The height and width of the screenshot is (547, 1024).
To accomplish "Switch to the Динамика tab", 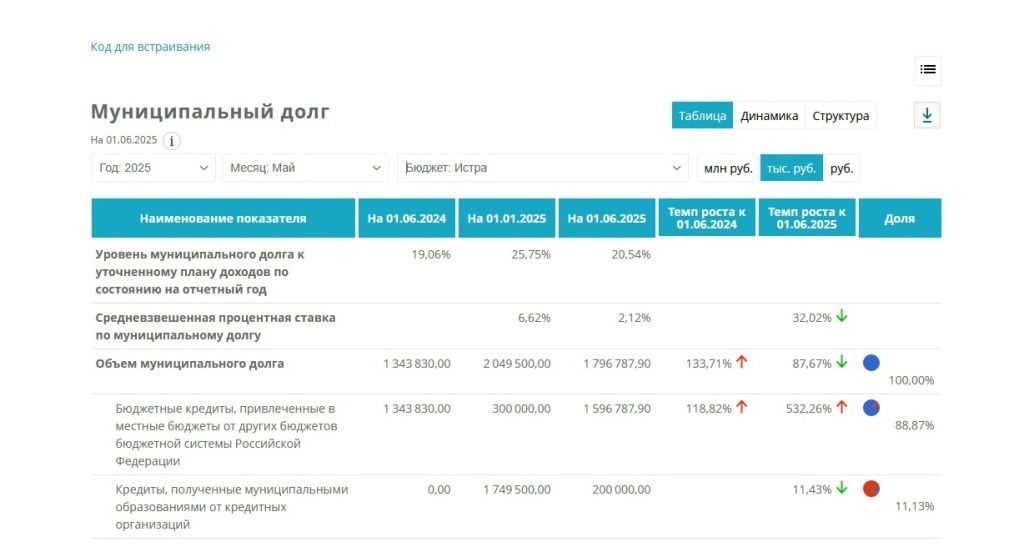I will point(769,116).
